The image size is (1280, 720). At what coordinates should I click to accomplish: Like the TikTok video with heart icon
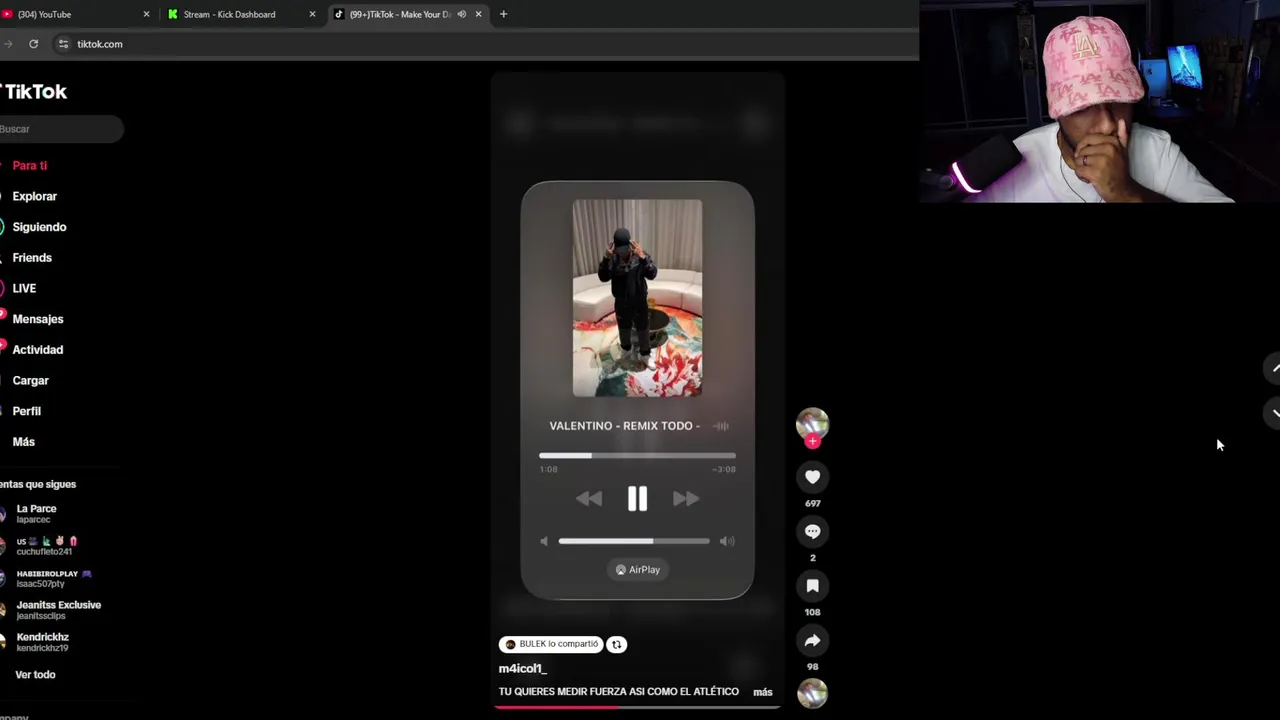coord(812,477)
